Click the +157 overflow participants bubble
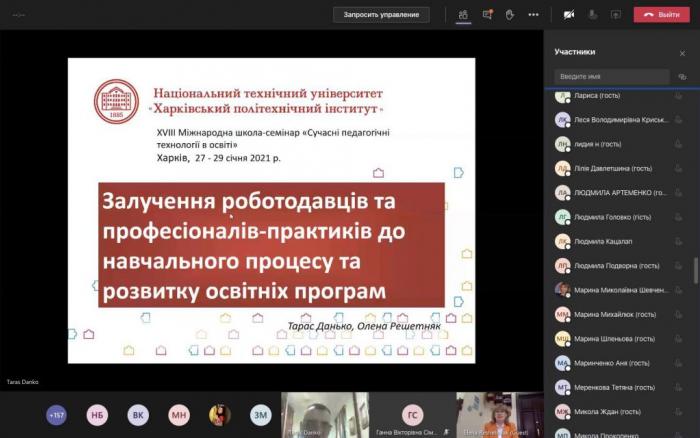The height and width of the screenshot is (438, 700). (x=57, y=415)
